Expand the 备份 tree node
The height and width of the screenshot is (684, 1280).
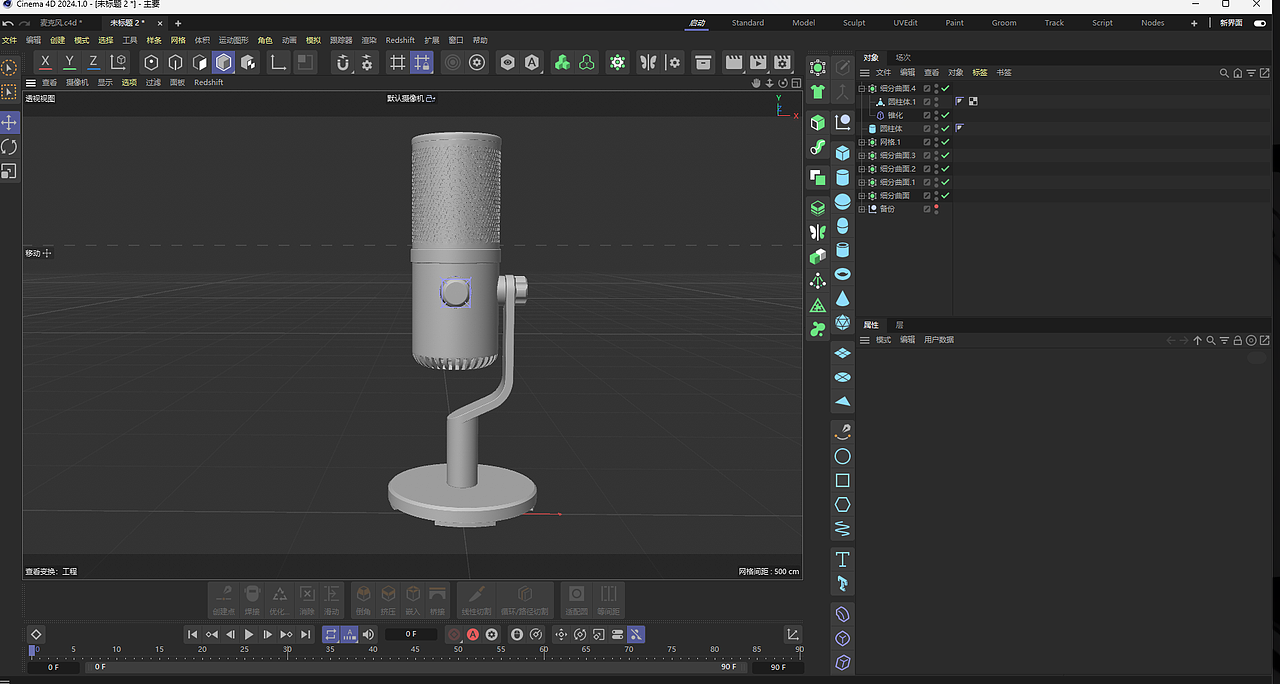coord(862,209)
